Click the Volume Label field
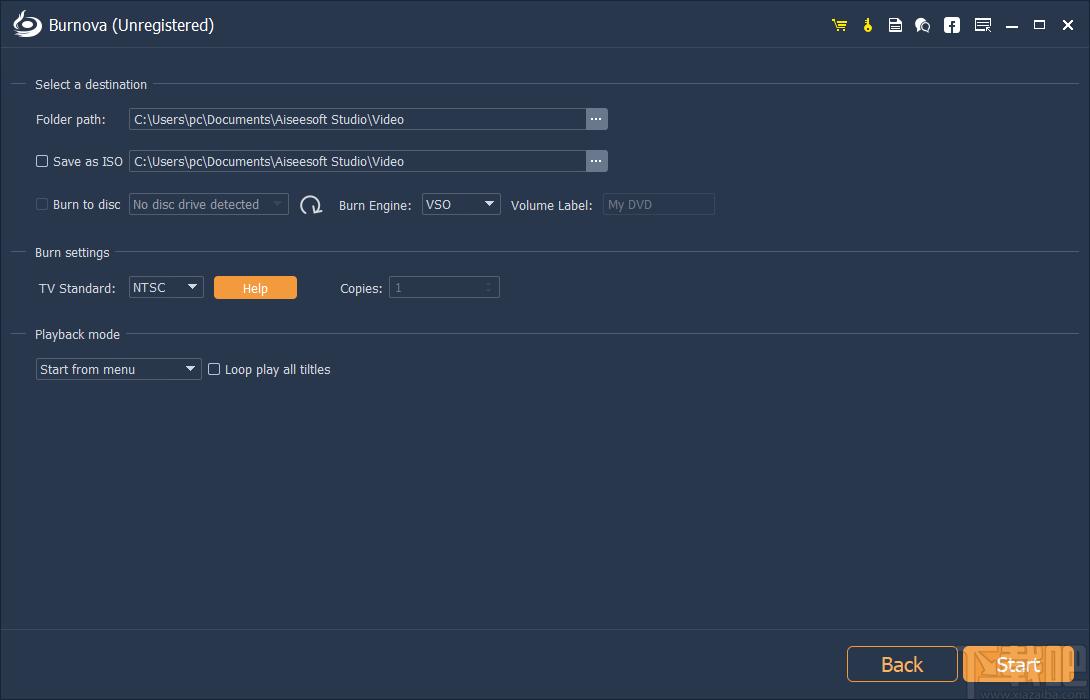Screen dimensions: 1090x700 tap(658, 204)
